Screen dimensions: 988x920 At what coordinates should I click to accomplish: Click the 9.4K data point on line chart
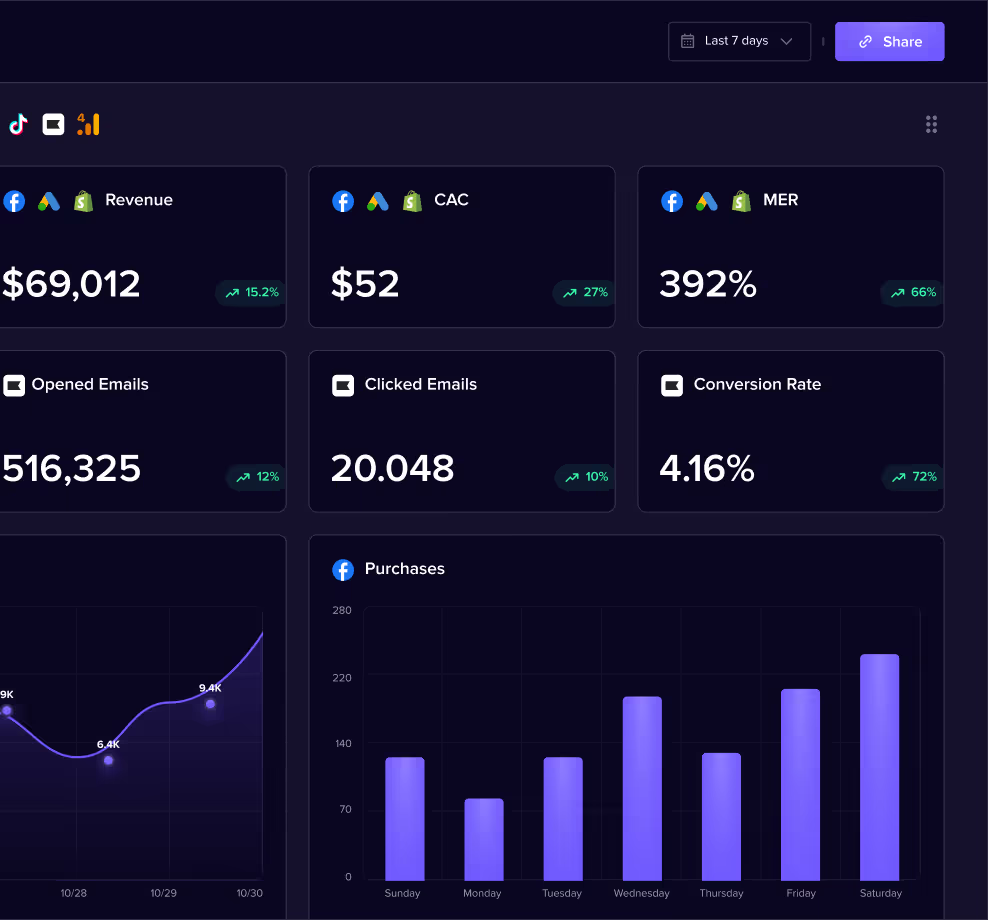210,704
